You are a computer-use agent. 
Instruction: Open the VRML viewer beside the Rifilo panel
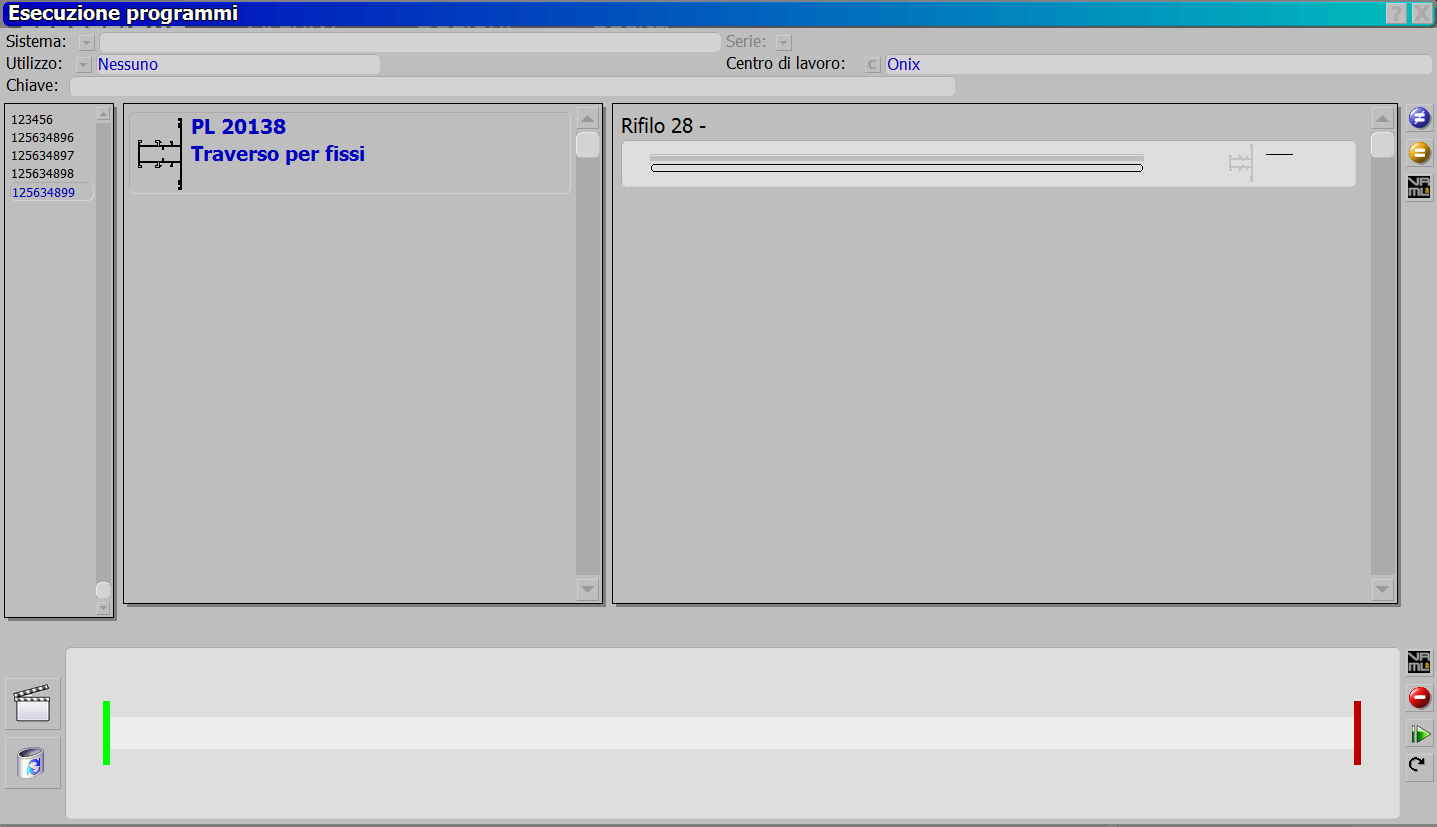click(x=1419, y=187)
